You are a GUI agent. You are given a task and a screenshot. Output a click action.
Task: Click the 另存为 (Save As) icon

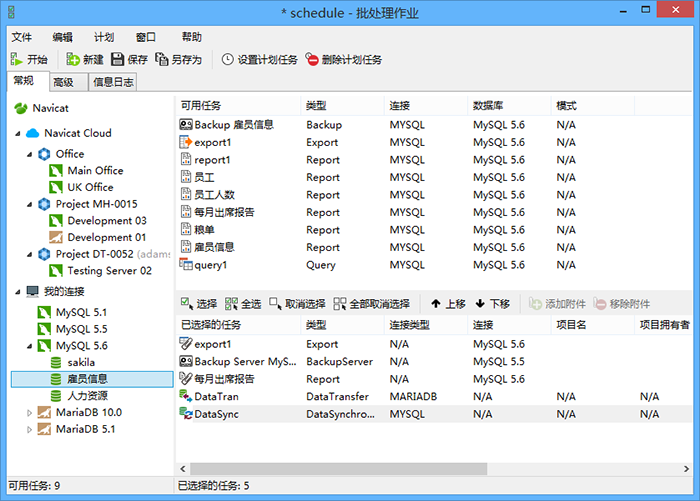point(162,59)
